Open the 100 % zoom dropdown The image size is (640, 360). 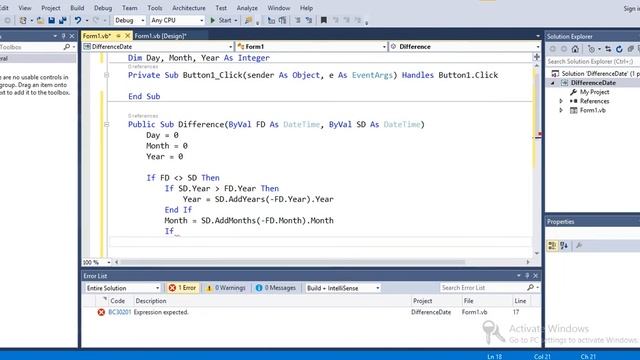109,262
